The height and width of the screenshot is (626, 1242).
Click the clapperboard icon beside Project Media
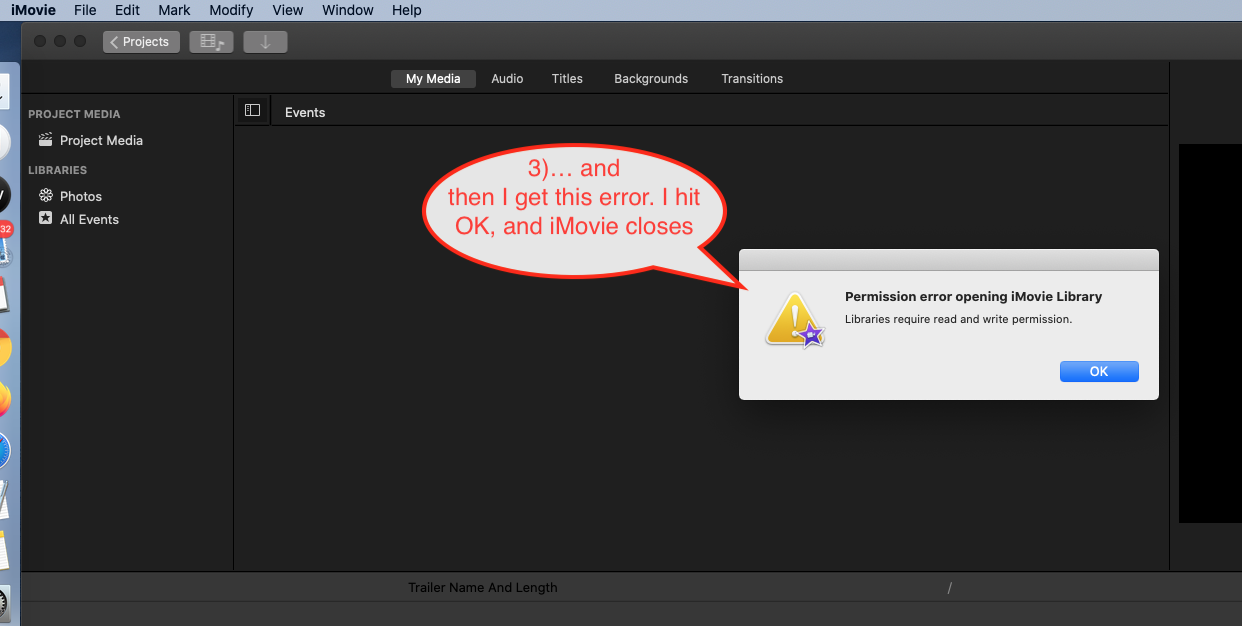pos(45,140)
